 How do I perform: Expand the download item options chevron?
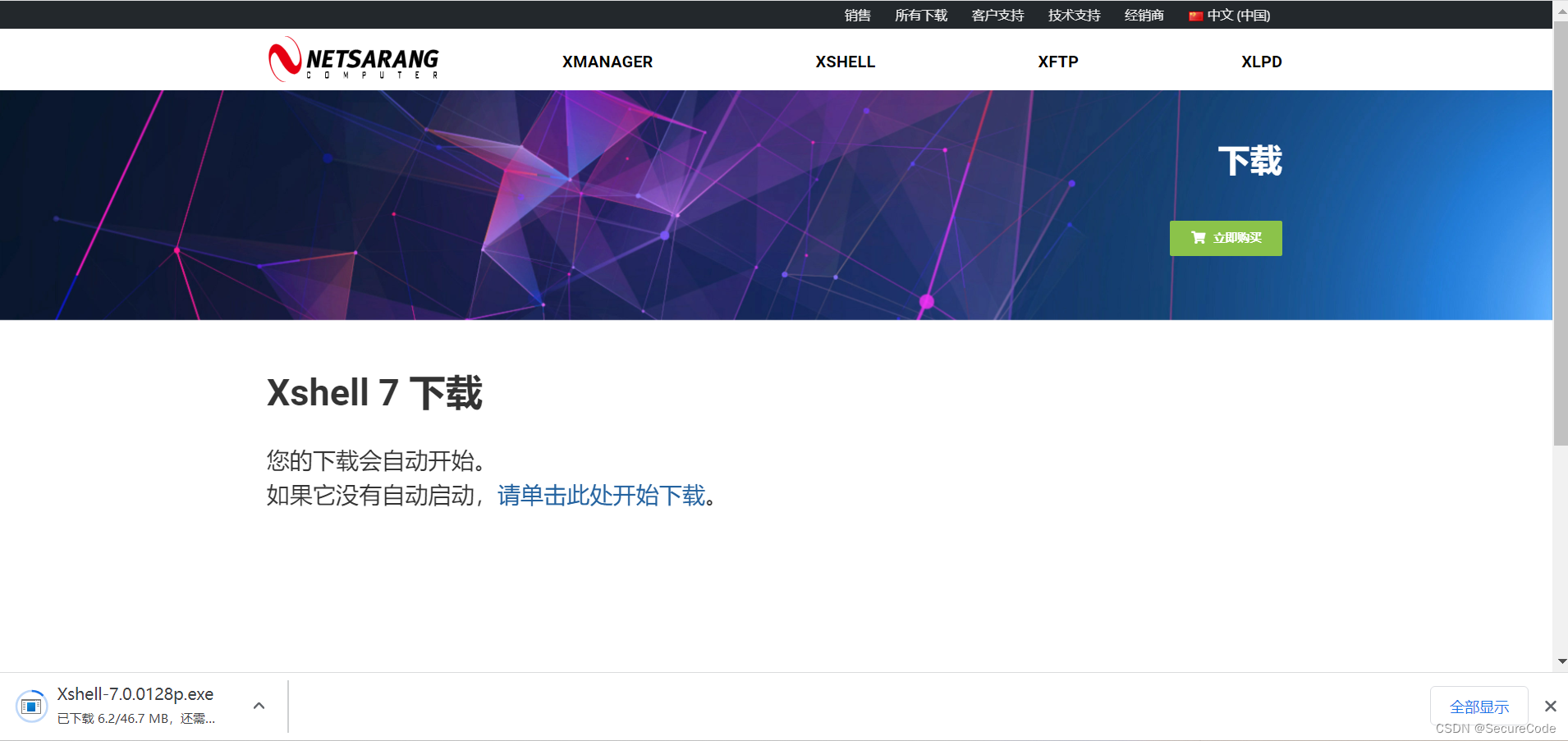259,706
